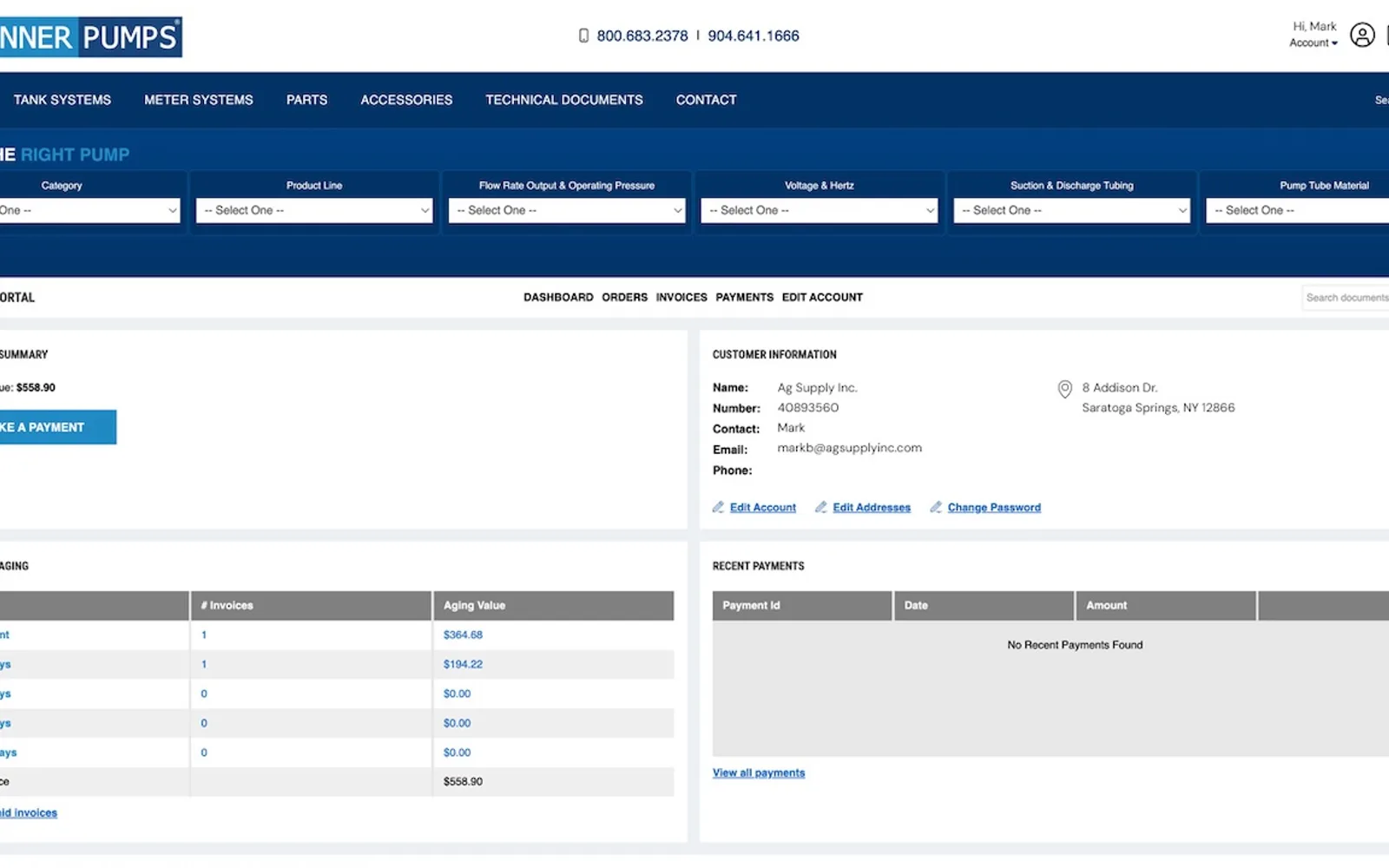Click the pencil icon beside Change Password
The image size is (1389, 868).
(935, 508)
